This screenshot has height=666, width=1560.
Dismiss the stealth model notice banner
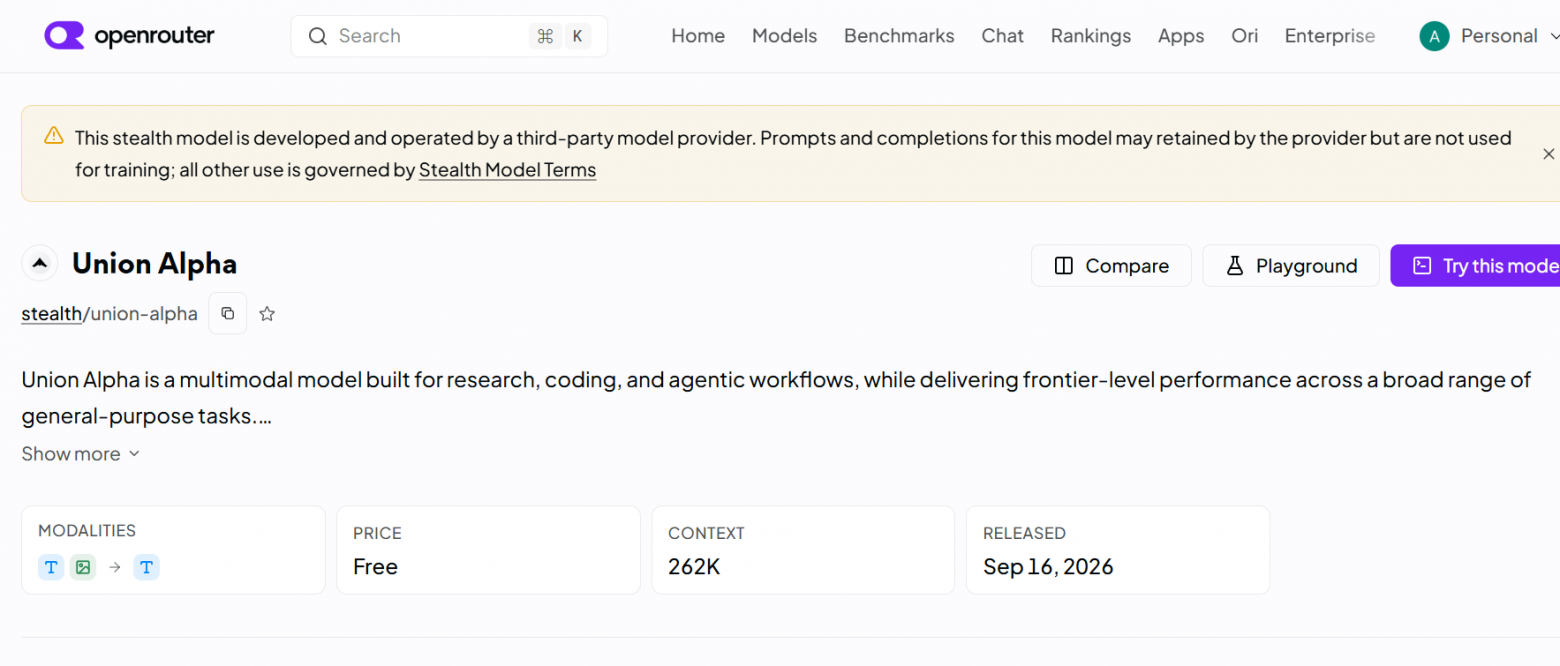[x=1548, y=154]
